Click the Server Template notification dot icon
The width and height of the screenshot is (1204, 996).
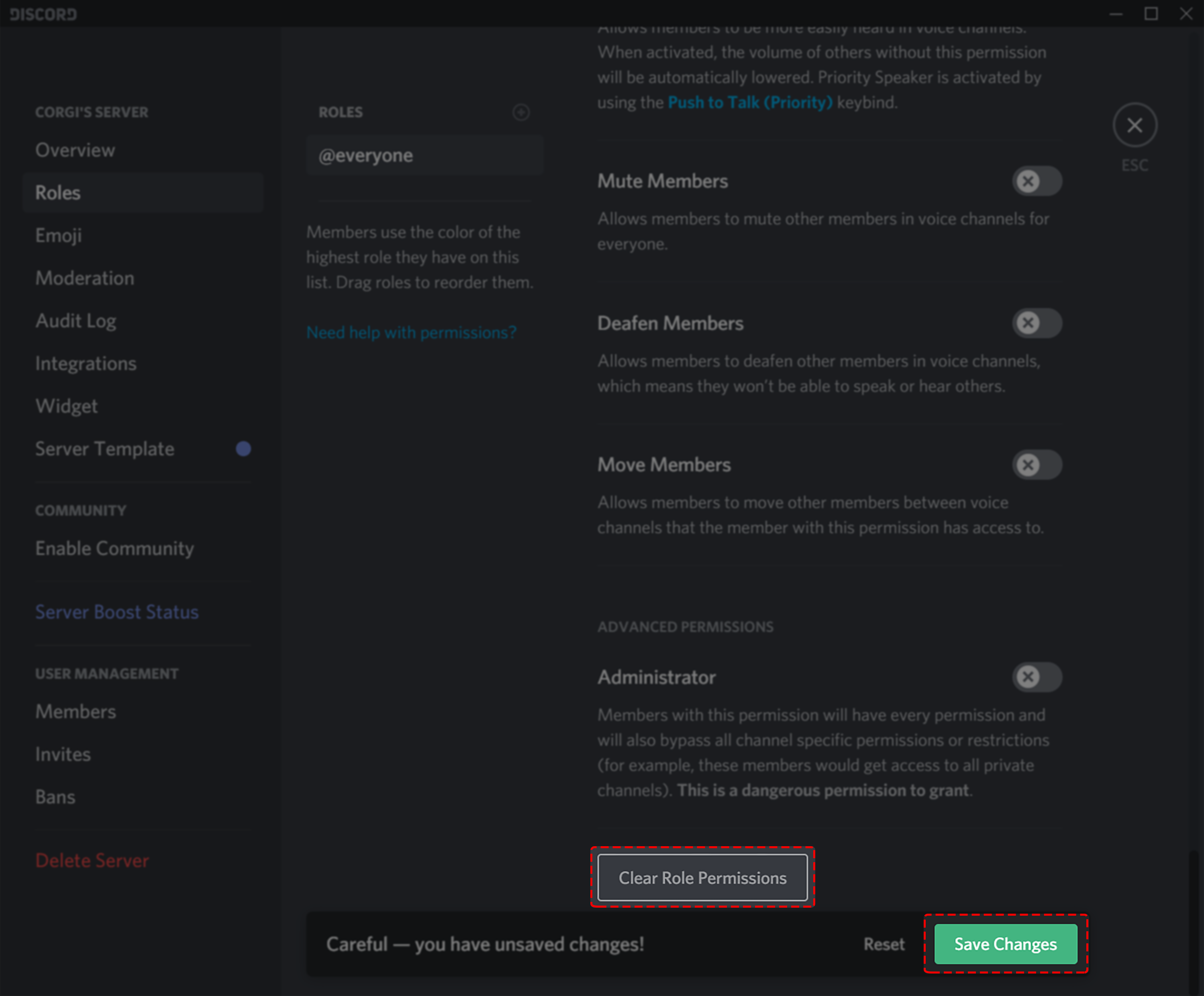click(x=243, y=448)
